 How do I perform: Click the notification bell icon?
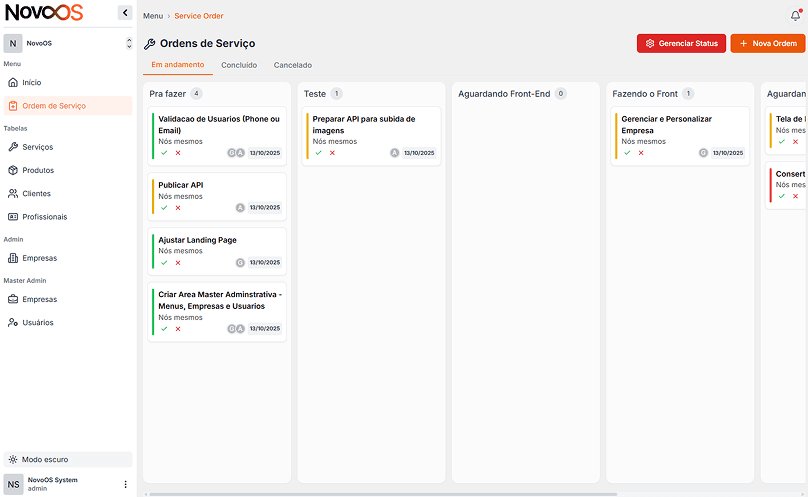[795, 15]
